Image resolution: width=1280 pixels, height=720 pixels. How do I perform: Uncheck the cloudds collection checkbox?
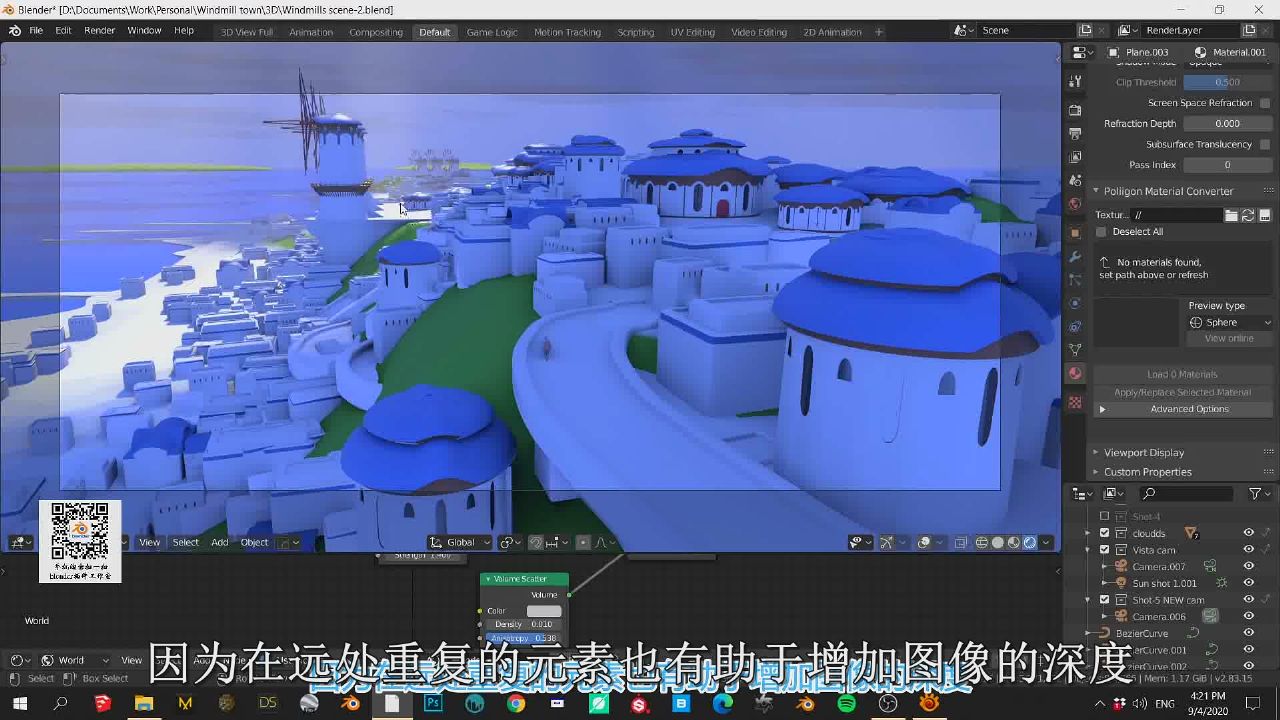tap(1105, 533)
